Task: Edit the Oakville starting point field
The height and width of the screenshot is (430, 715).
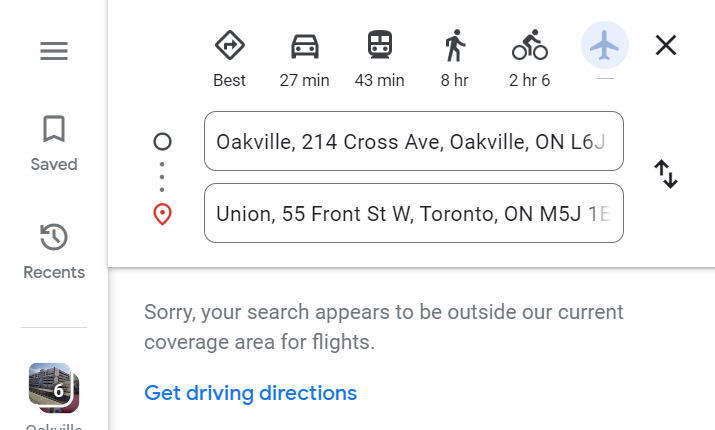Action: 413,141
